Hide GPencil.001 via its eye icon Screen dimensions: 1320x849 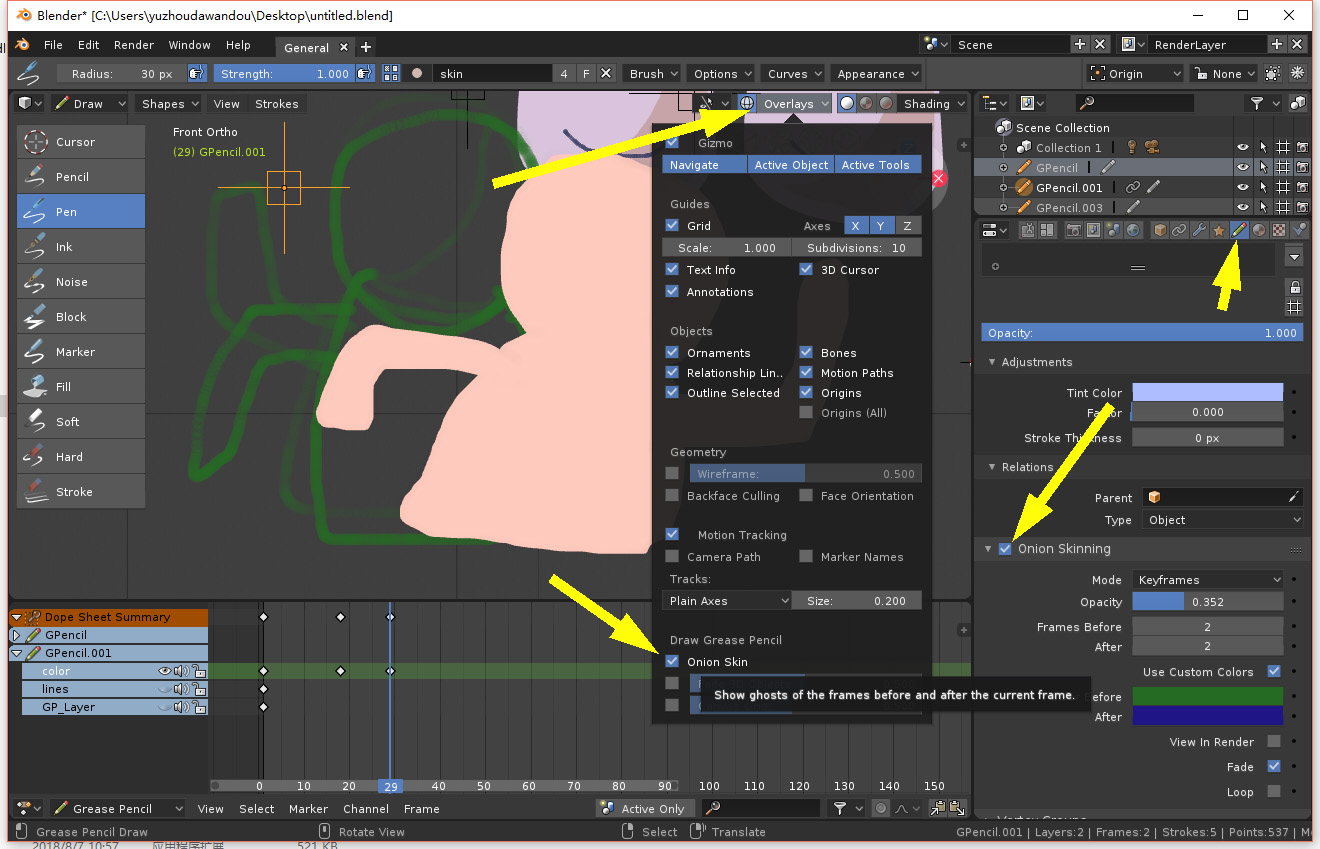click(1242, 187)
